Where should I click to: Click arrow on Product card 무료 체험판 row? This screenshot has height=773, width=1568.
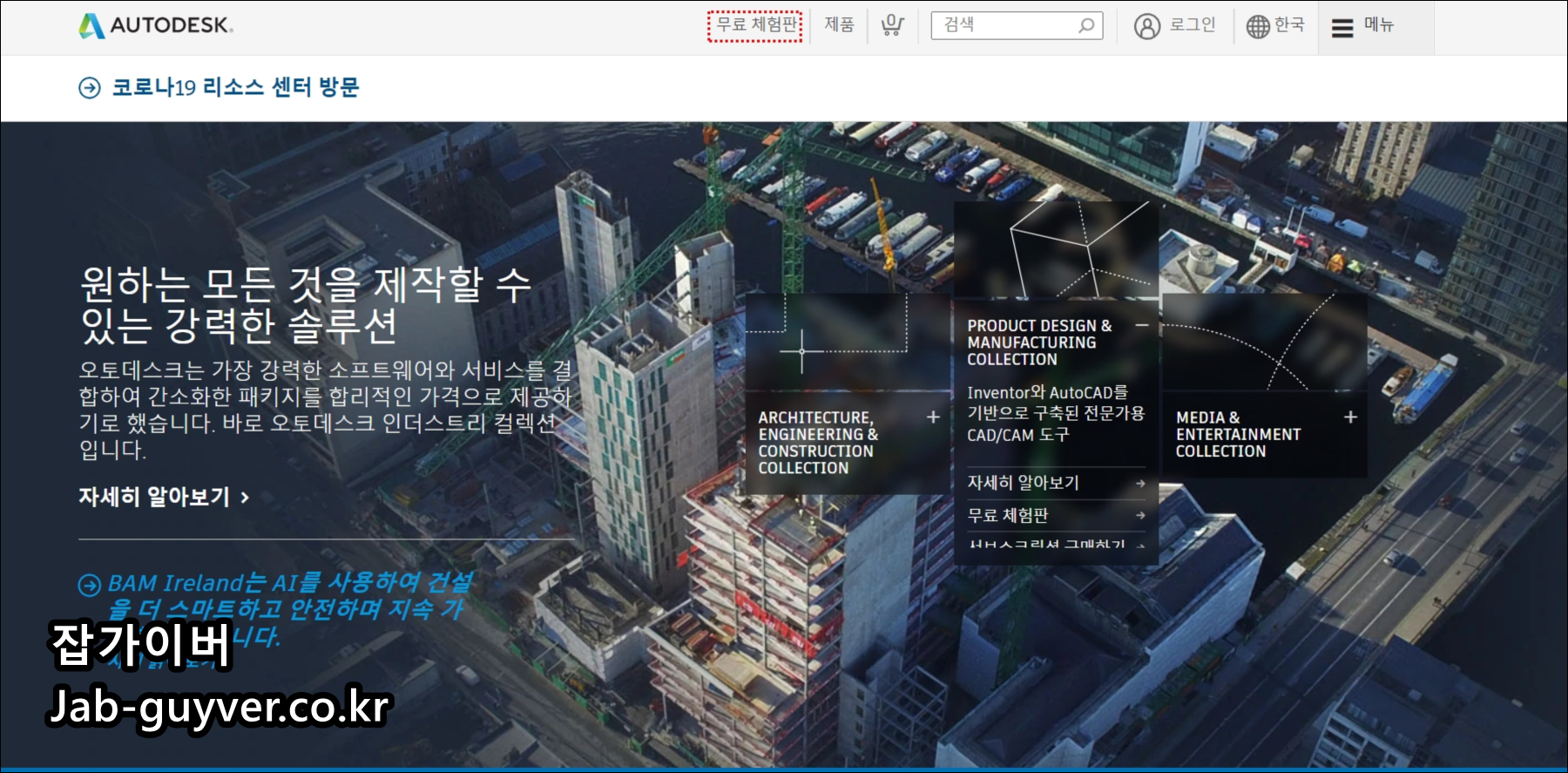[1140, 516]
